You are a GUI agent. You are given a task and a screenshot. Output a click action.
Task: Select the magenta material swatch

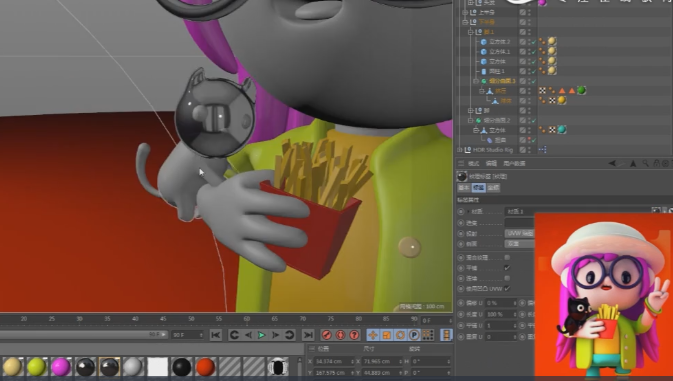pyautogui.click(x=61, y=367)
